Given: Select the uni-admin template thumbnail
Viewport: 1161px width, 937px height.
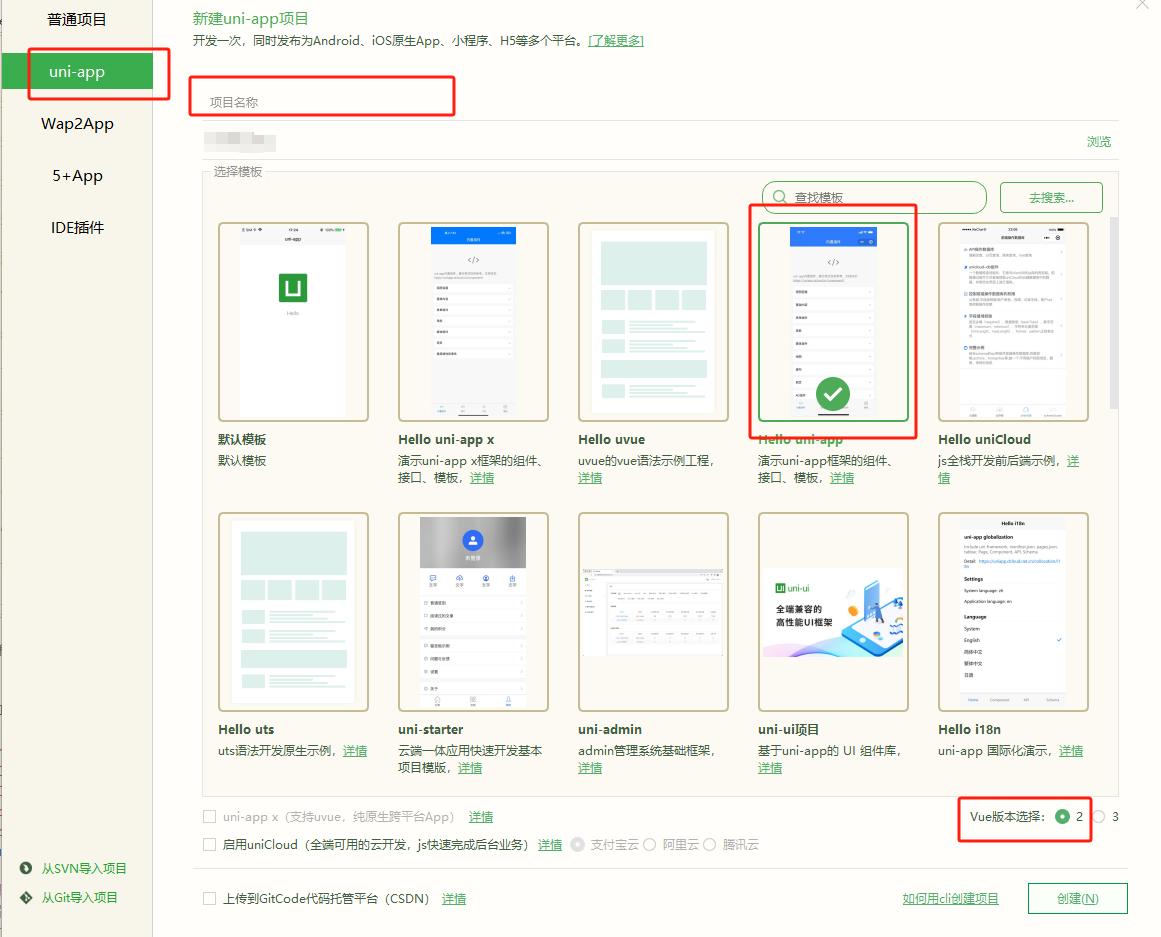Looking at the screenshot, I should pyautogui.click(x=653, y=612).
